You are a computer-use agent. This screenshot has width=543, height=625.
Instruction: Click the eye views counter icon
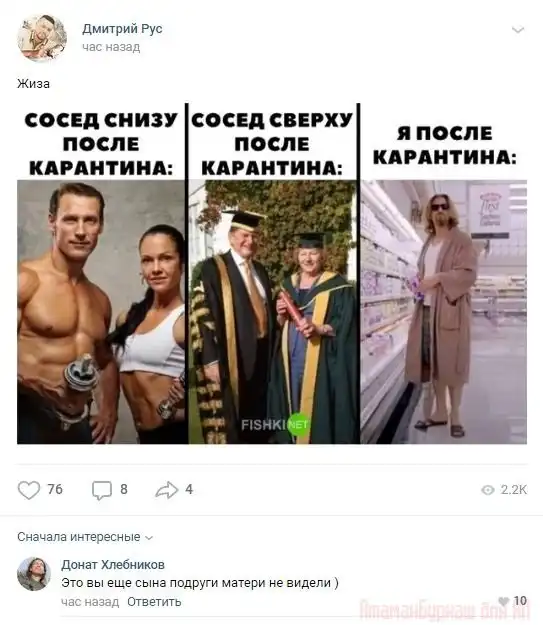click(488, 490)
